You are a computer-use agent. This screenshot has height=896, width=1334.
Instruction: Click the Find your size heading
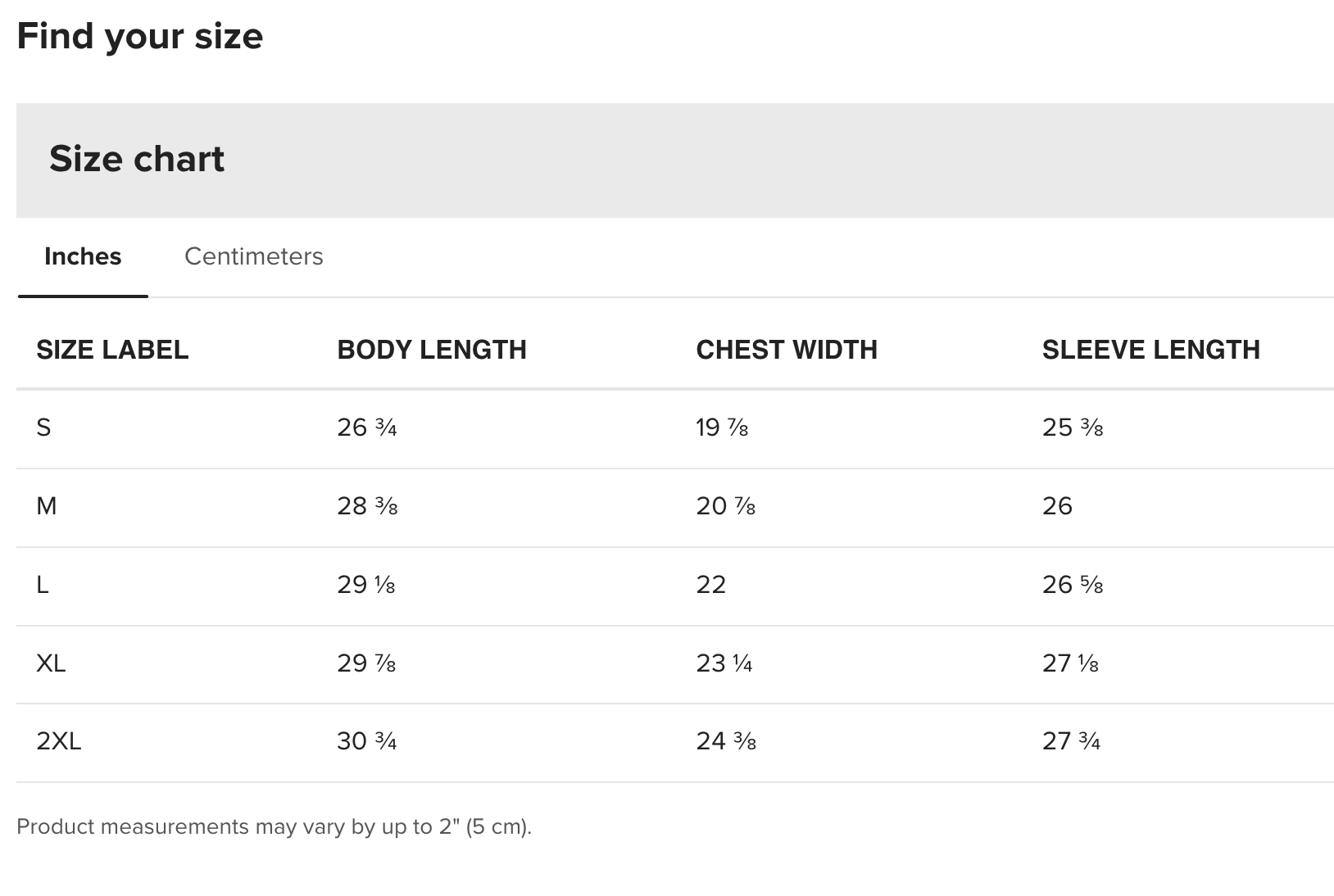coord(140,37)
